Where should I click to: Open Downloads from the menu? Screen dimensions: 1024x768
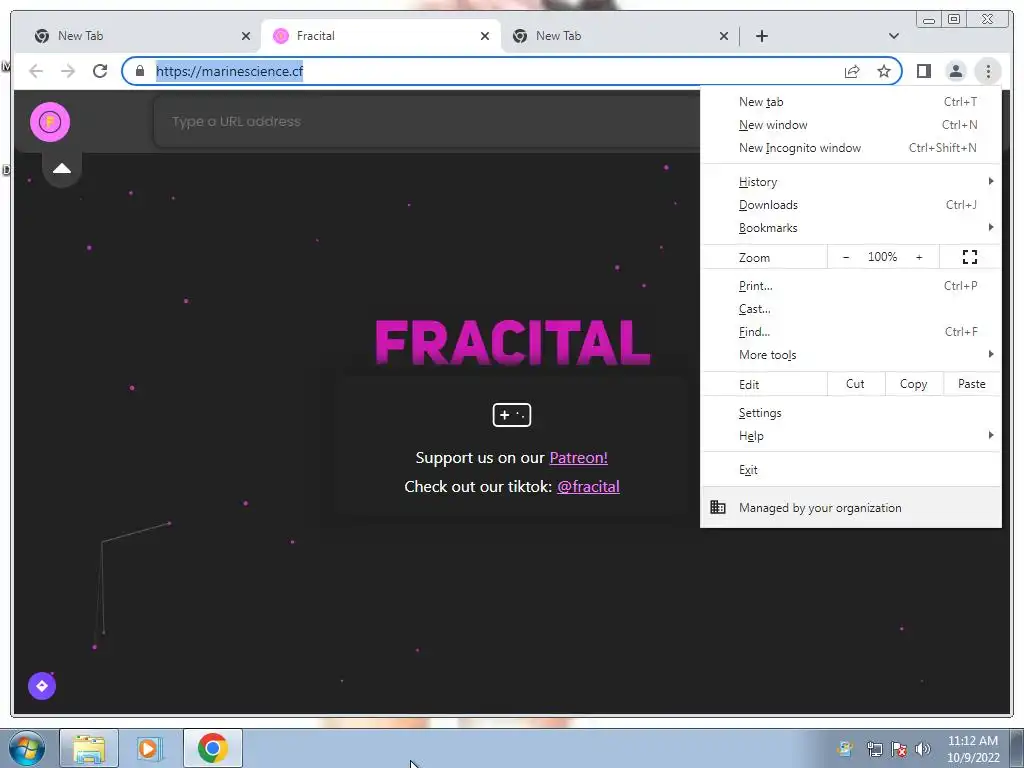click(851, 205)
